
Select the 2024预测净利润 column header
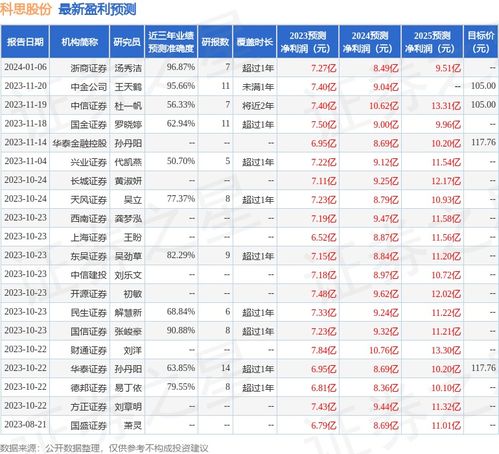[370, 42]
